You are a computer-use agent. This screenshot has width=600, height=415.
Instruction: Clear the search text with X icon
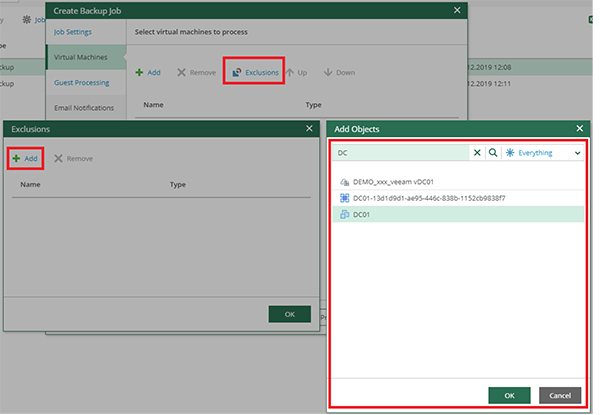click(477, 153)
